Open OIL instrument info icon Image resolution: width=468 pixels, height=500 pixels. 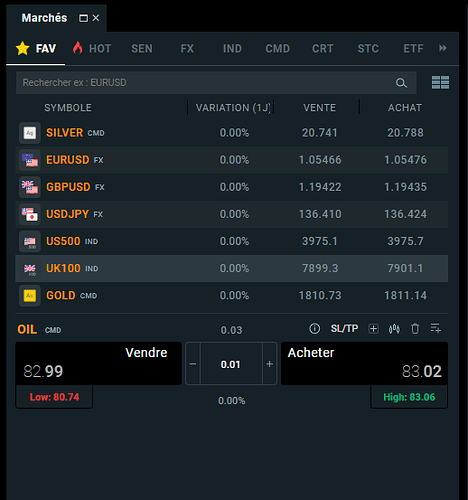click(314, 329)
